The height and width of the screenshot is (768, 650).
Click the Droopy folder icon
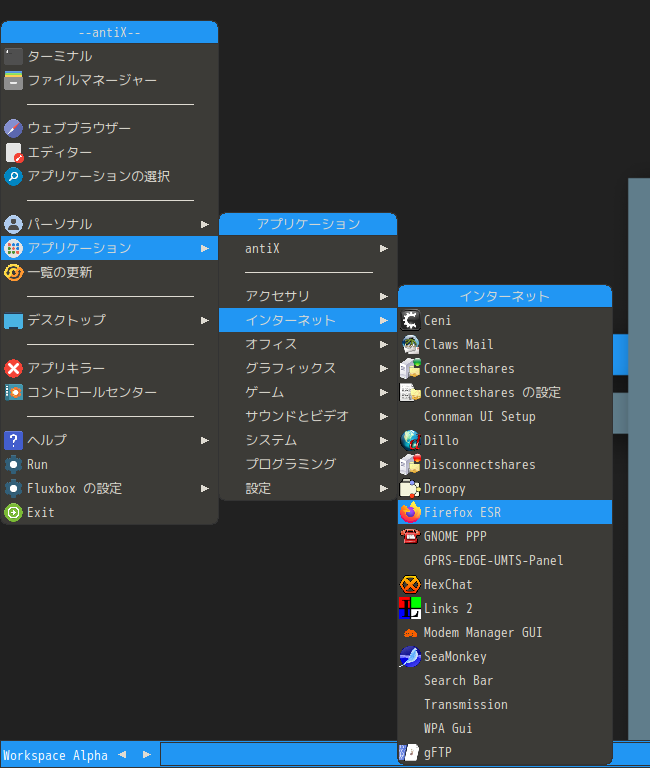click(x=410, y=488)
